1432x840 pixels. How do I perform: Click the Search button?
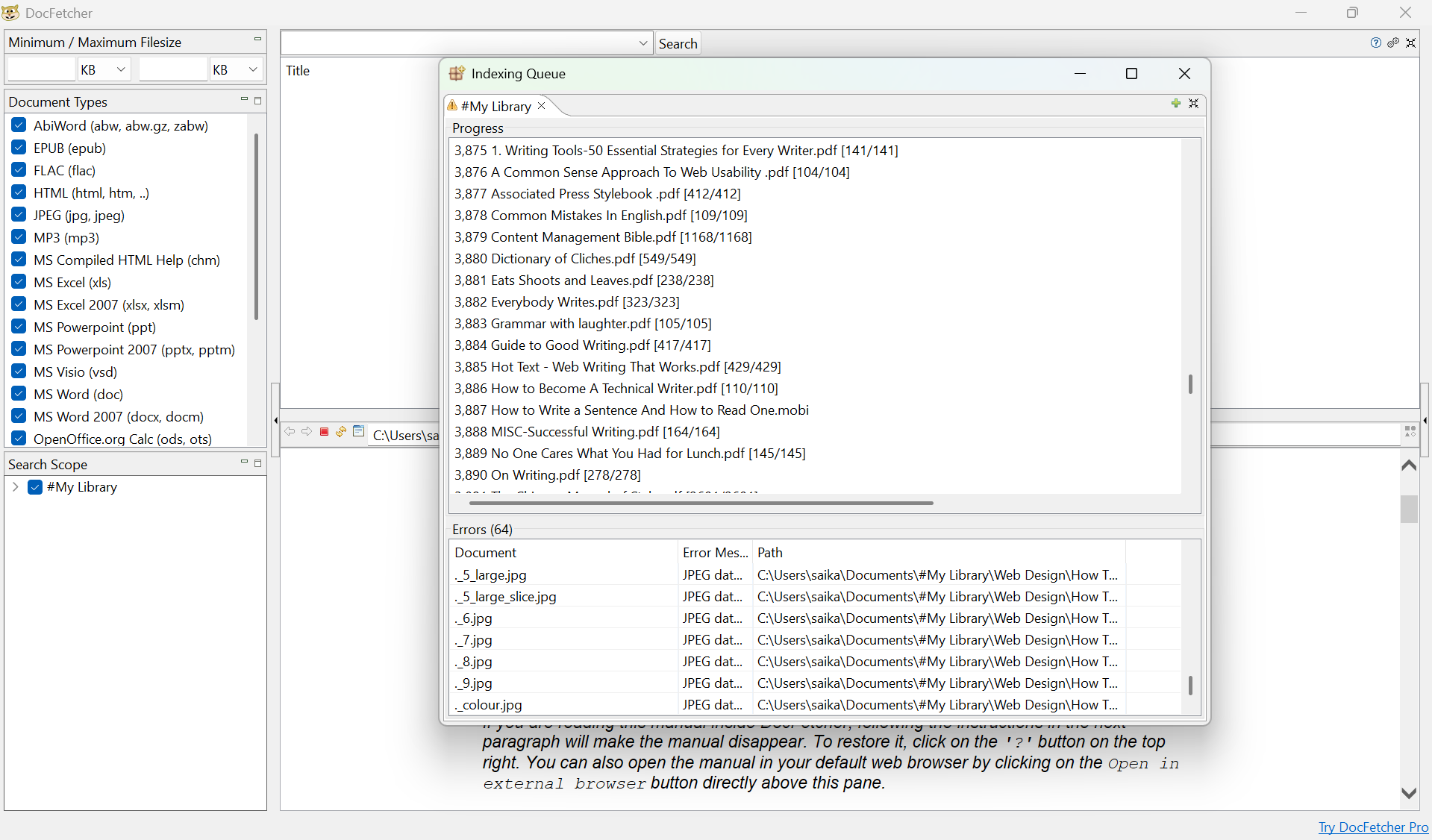678,43
